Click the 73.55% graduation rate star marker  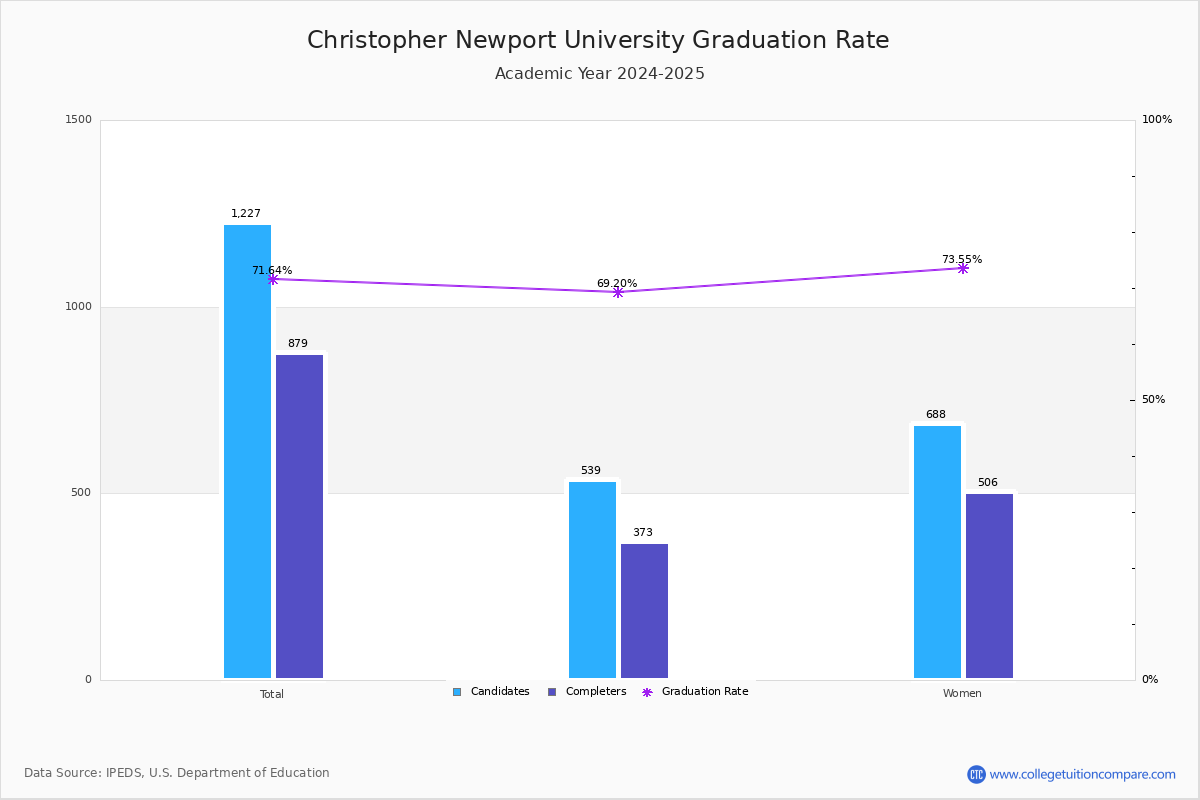coord(963,268)
